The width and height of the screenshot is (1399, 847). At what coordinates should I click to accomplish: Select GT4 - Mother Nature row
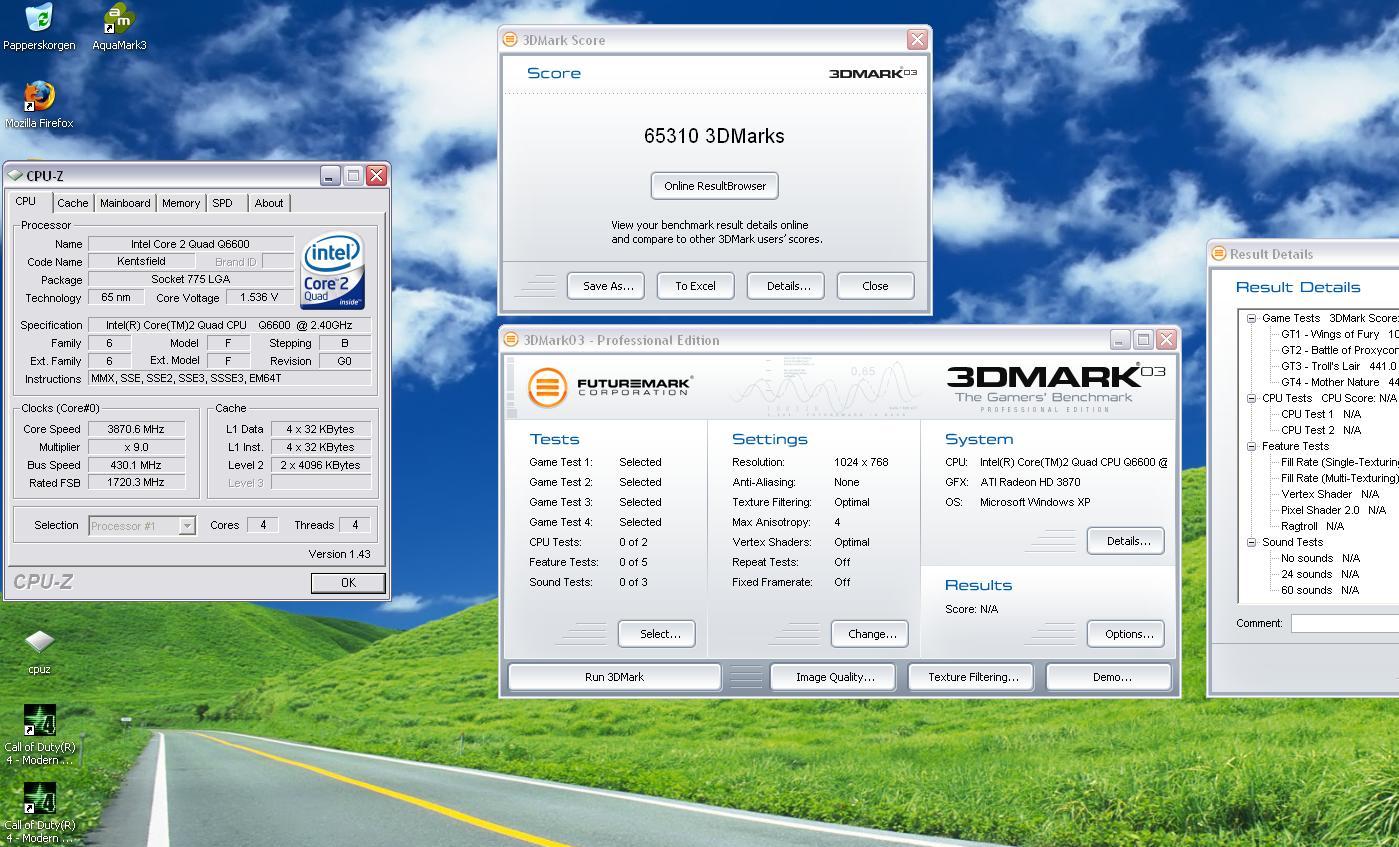point(1339,382)
